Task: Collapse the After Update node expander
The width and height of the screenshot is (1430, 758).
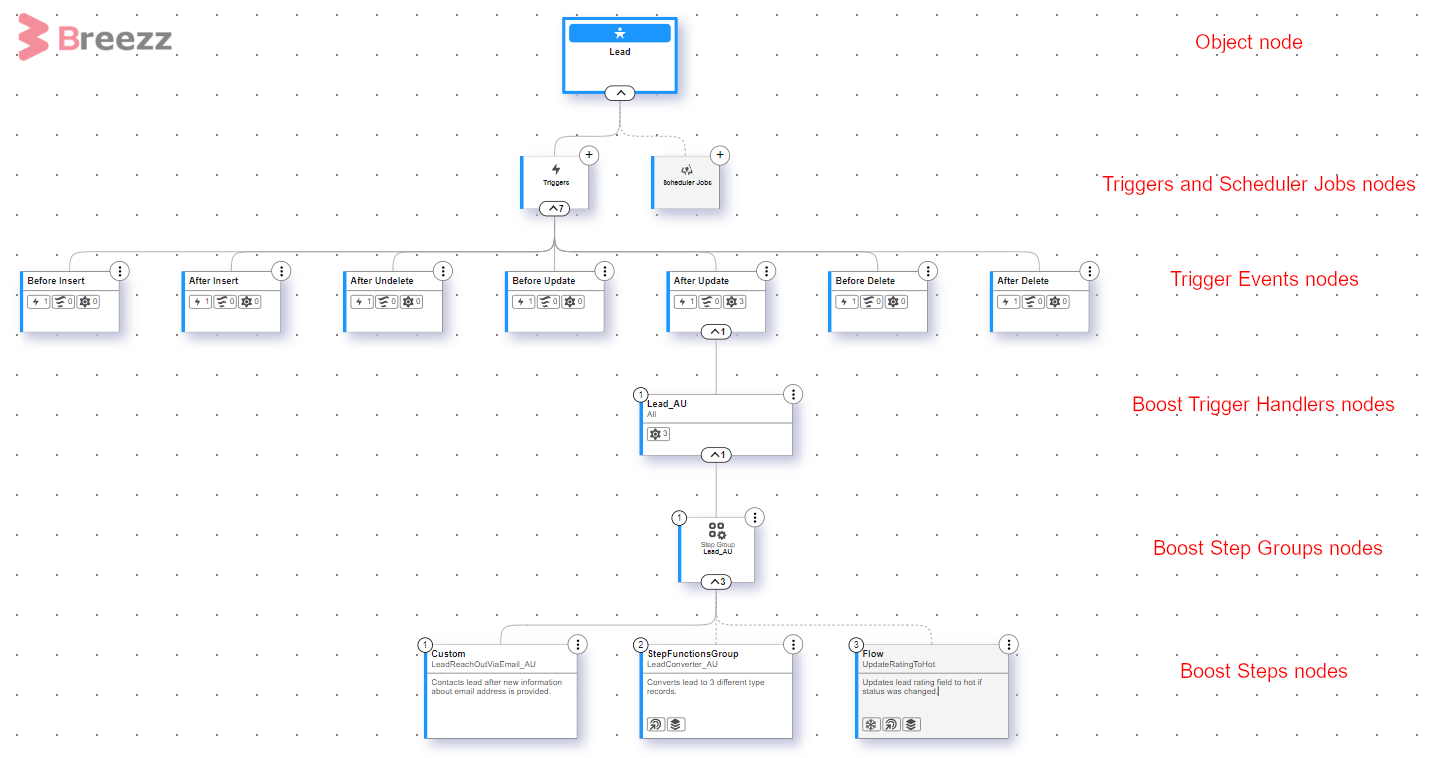Action: 716,331
